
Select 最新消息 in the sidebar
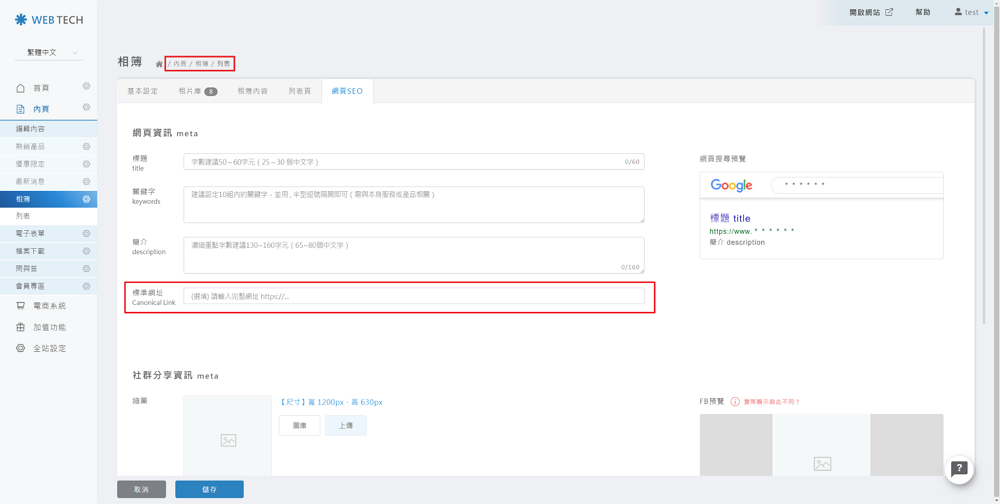(31, 182)
